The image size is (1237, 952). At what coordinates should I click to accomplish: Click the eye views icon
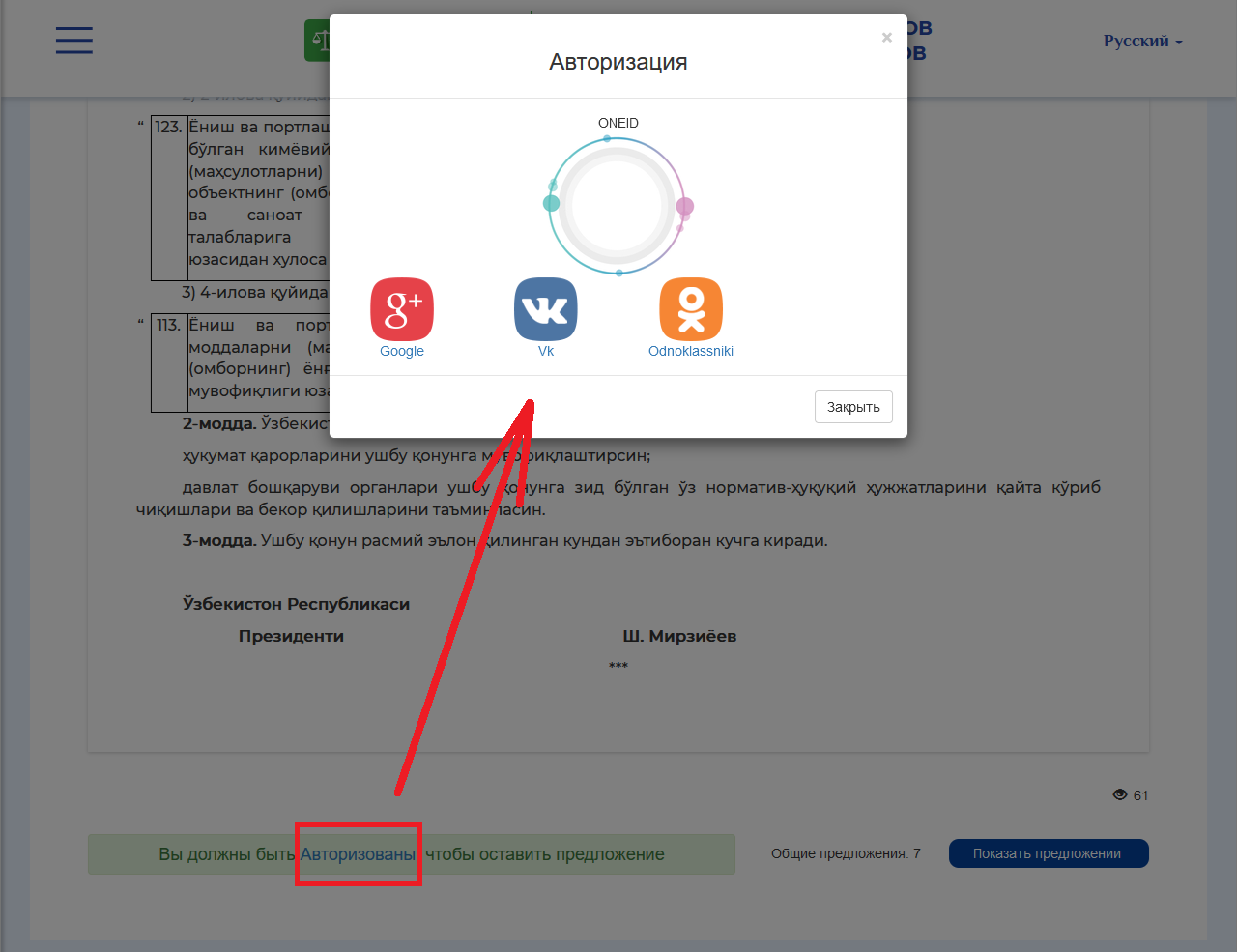click(1120, 794)
